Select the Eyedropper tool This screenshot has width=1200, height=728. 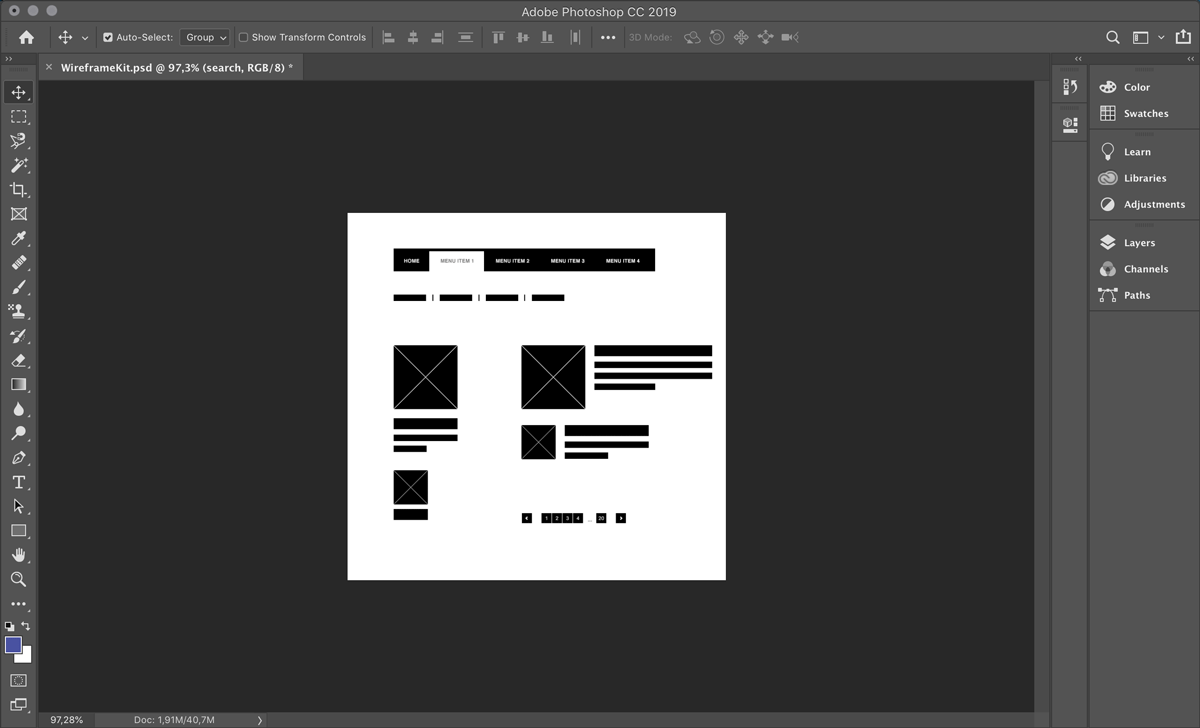point(18,239)
